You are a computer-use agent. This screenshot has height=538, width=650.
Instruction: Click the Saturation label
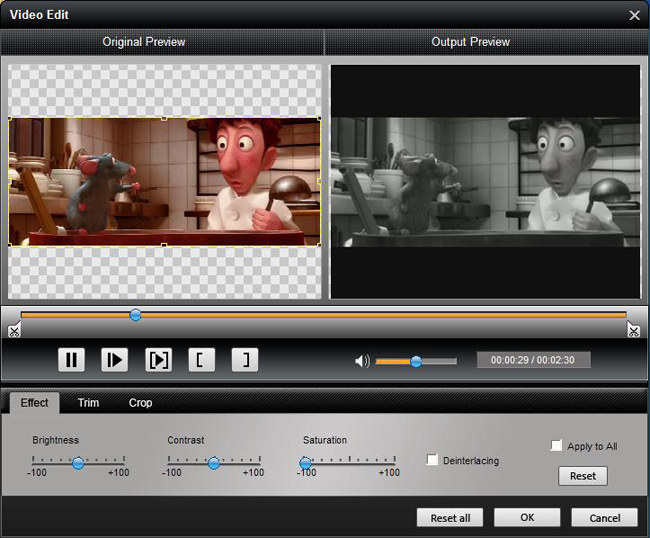tap(325, 440)
